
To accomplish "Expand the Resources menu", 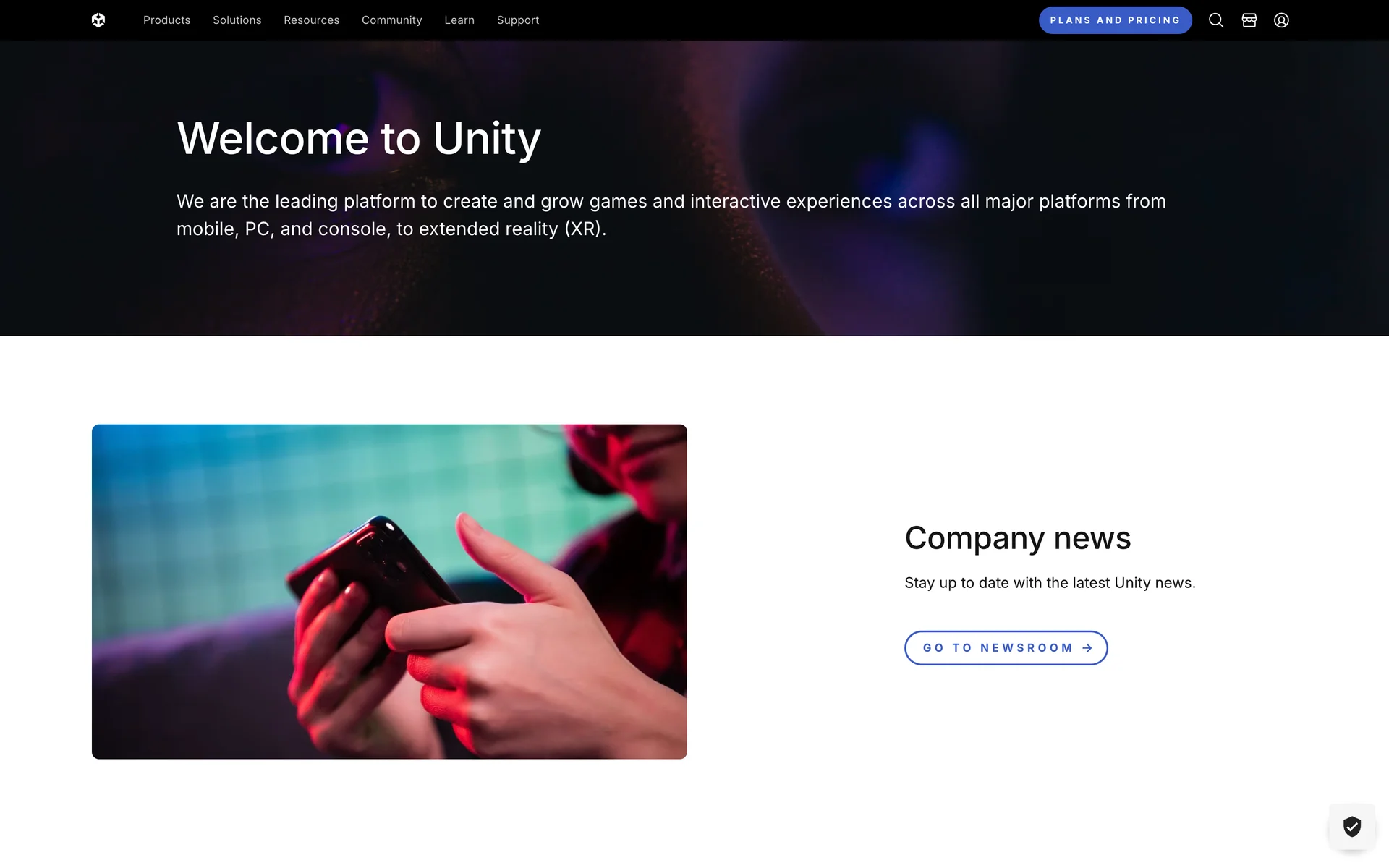I will [x=312, y=20].
